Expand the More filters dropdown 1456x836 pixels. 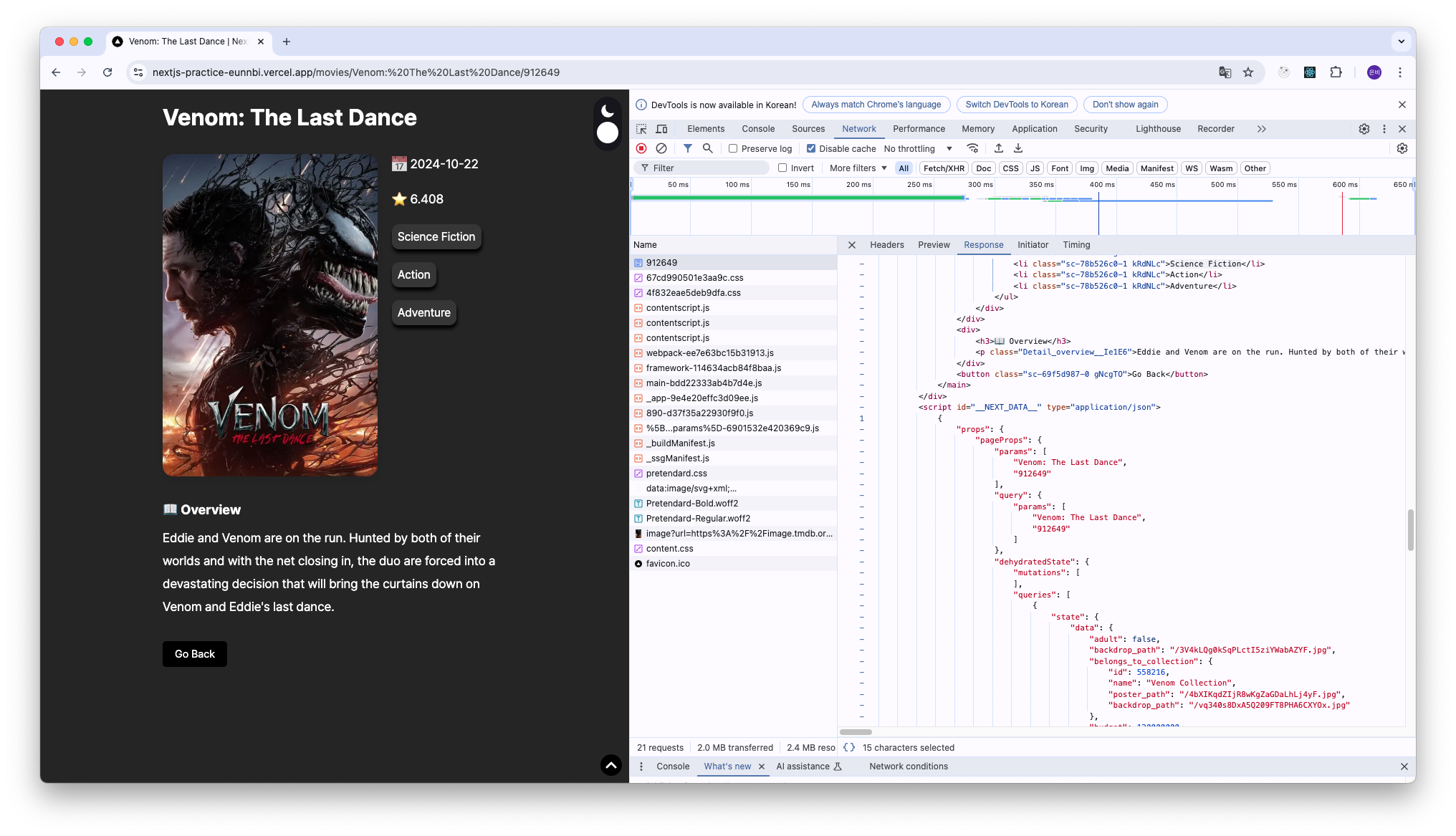(x=858, y=168)
